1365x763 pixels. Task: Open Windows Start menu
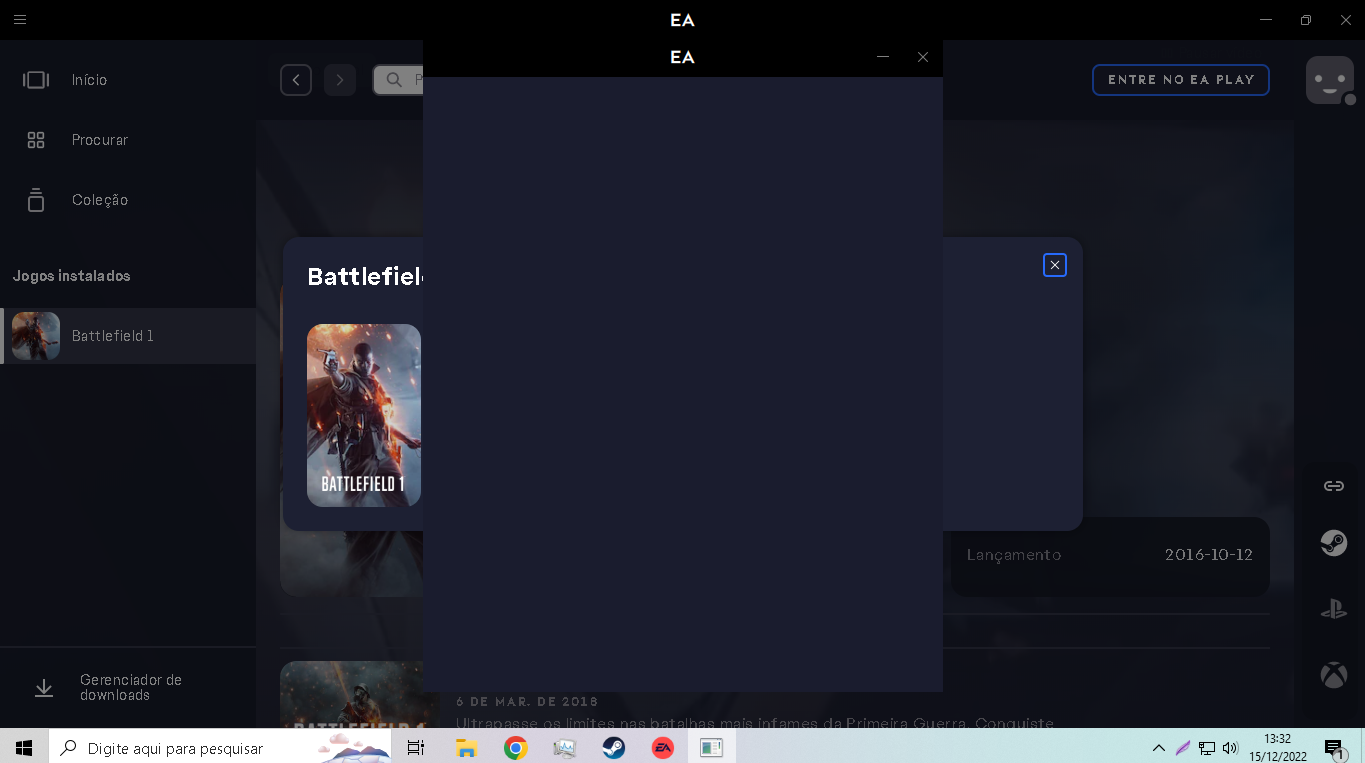point(24,747)
